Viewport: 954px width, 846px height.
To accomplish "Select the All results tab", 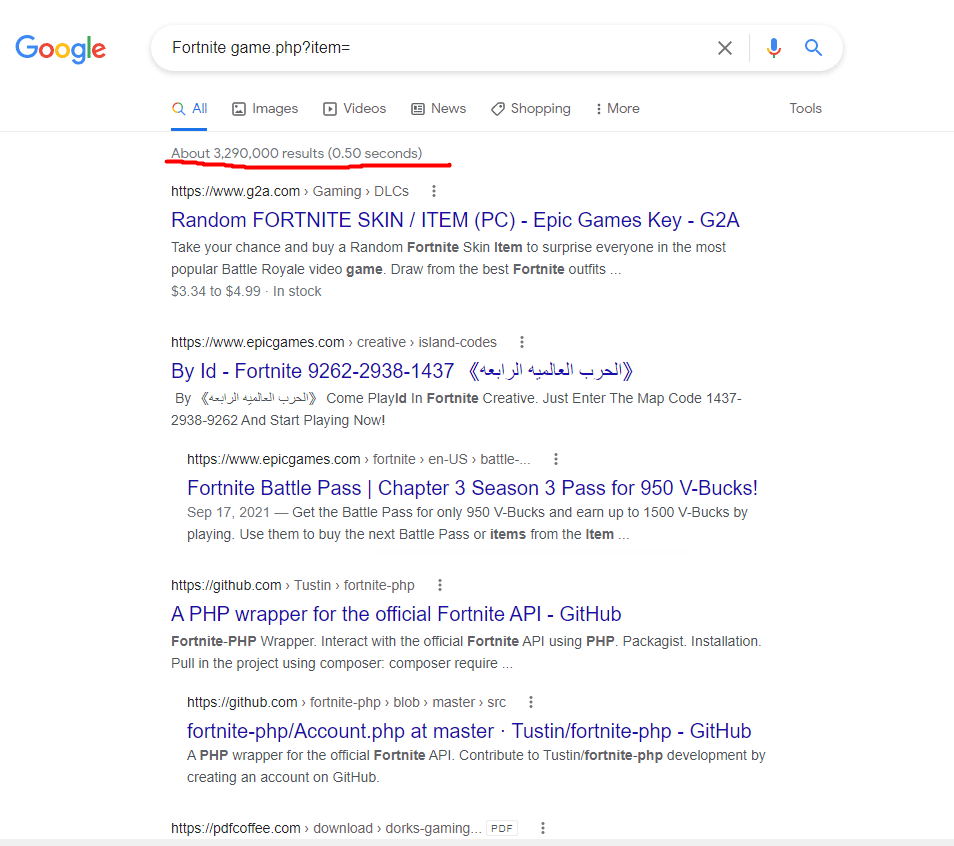I will 189,108.
